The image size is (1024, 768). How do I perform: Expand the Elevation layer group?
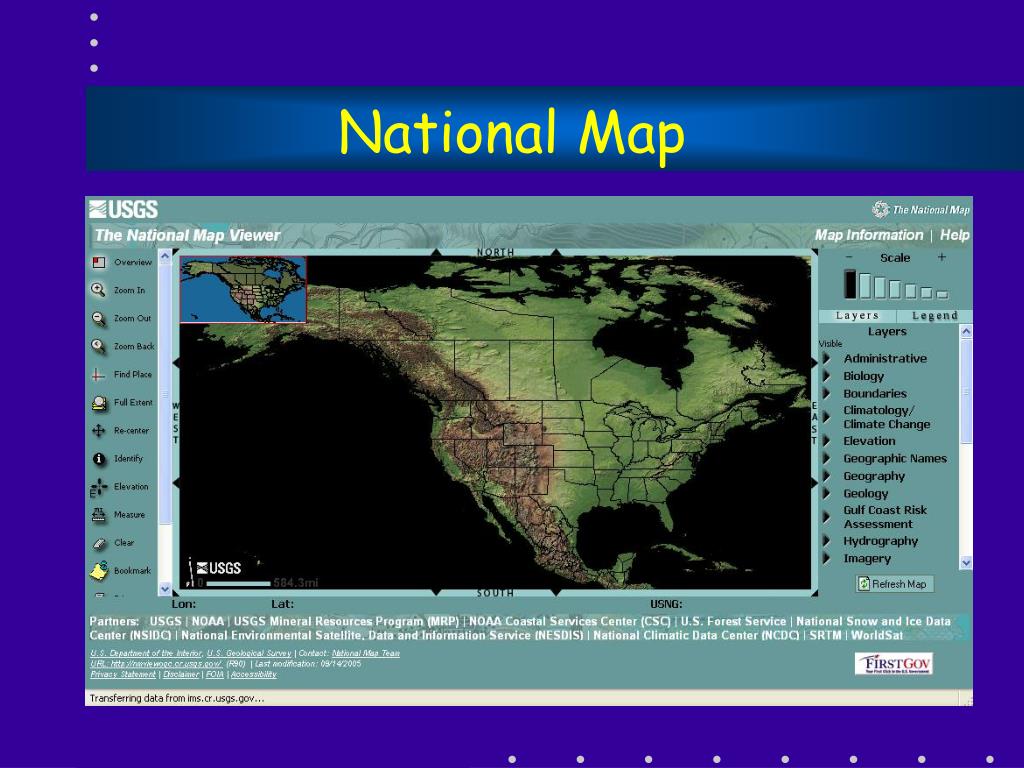pos(827,441)
